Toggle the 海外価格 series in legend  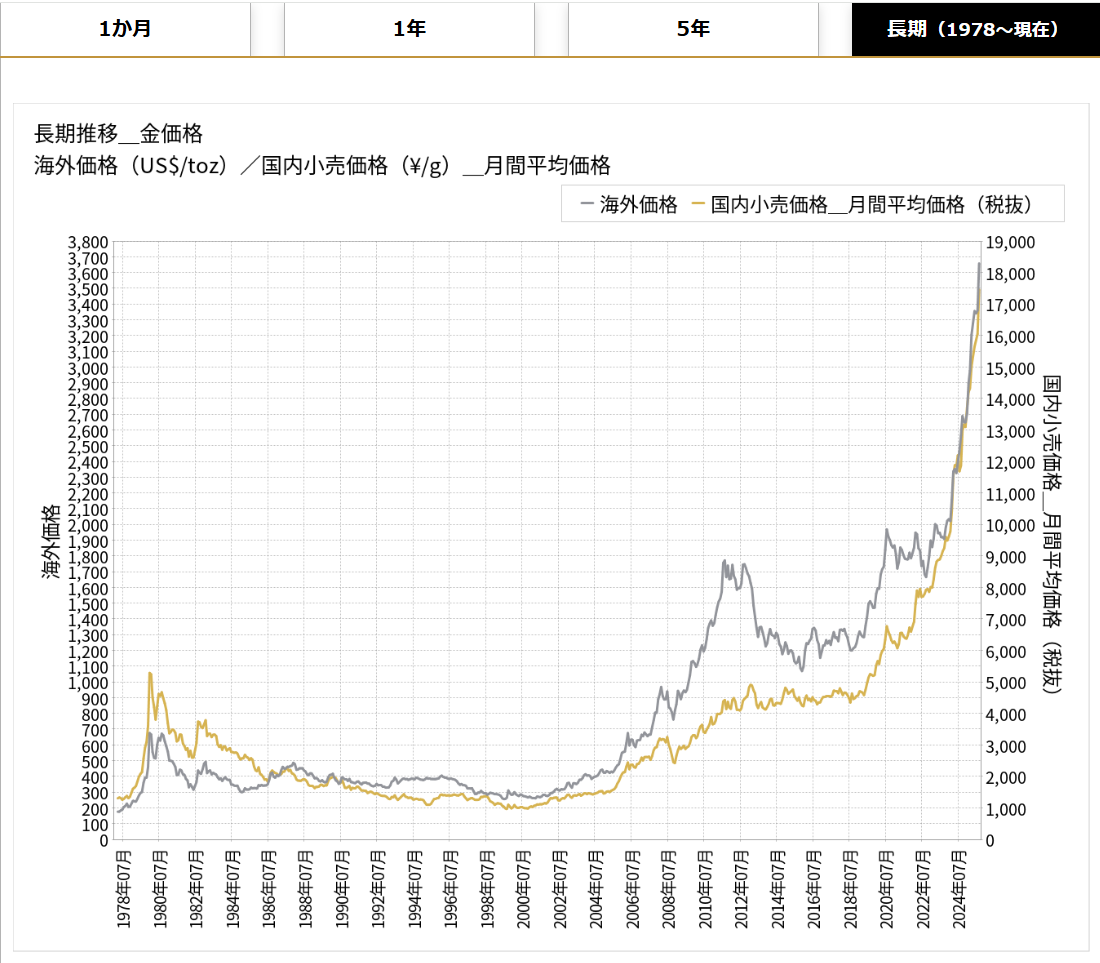638,205
